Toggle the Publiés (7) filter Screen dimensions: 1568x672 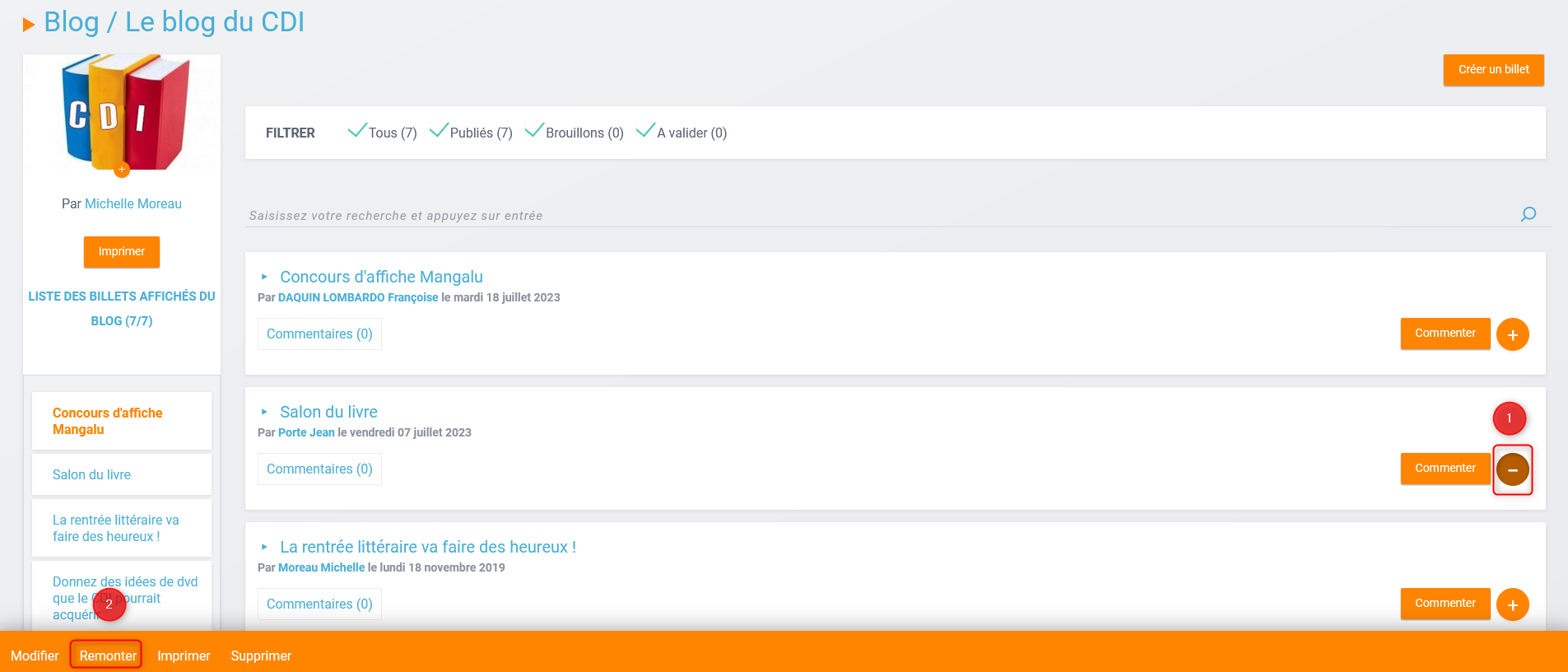[471, 133]
